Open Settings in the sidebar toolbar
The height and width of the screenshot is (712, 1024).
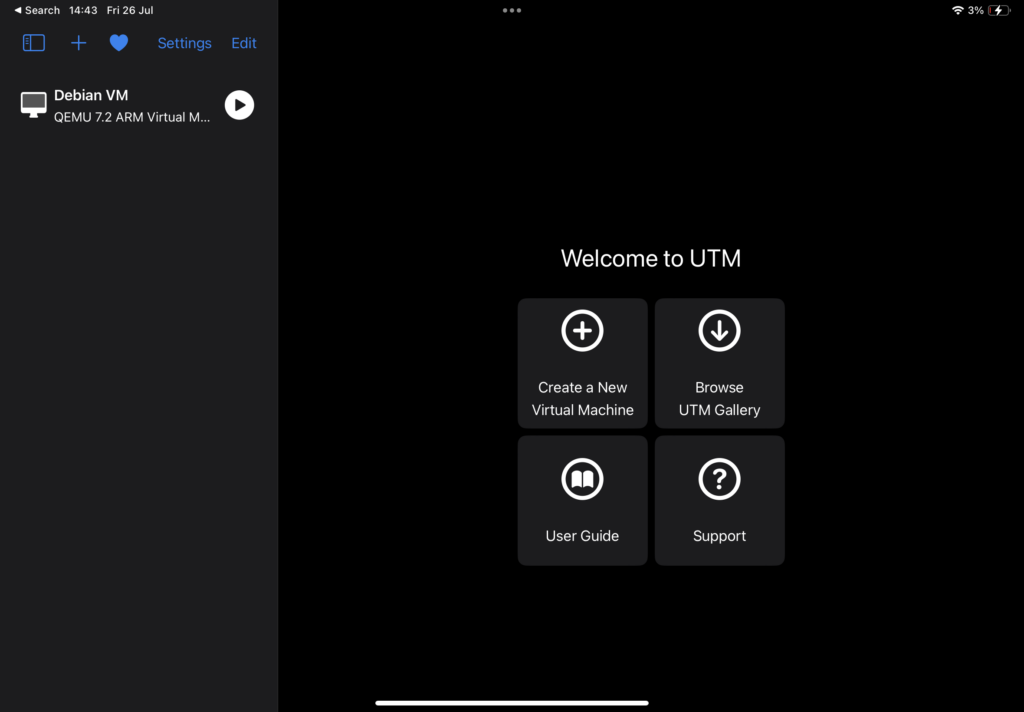click(x=184, y=43)
